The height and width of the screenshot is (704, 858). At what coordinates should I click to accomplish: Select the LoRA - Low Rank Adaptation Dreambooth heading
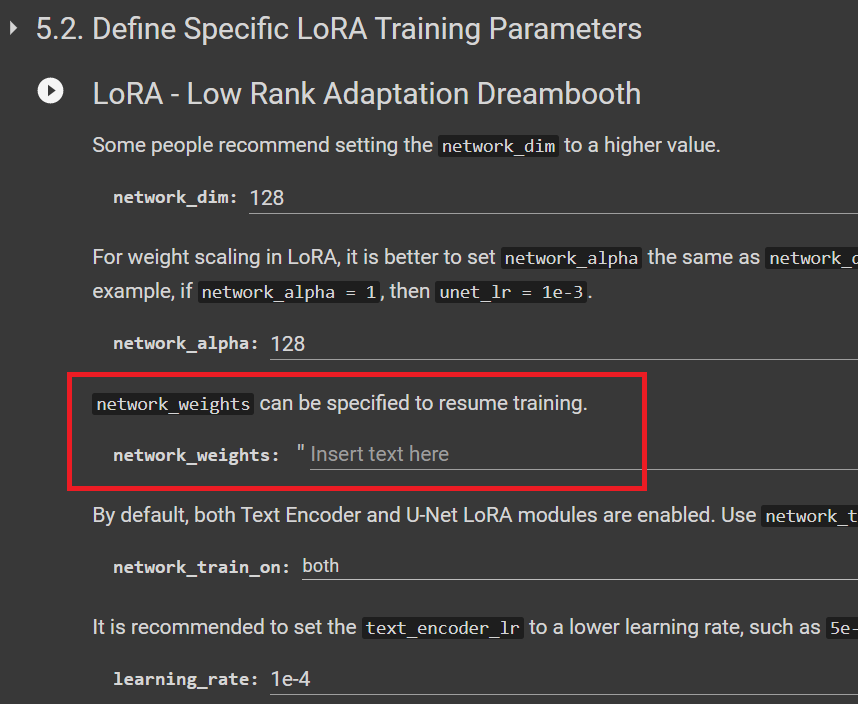(x=366, y=93)
